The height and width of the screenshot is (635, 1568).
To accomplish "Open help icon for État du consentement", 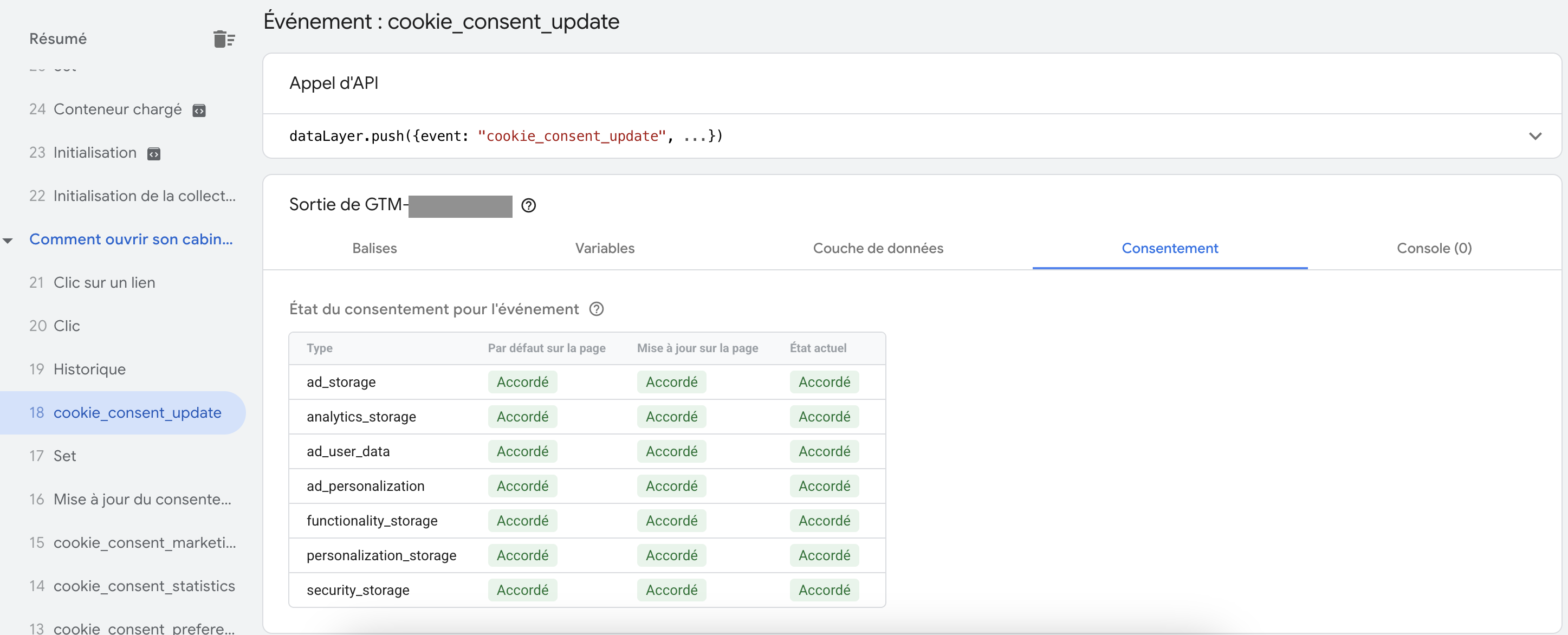I will tap(596, 309).
